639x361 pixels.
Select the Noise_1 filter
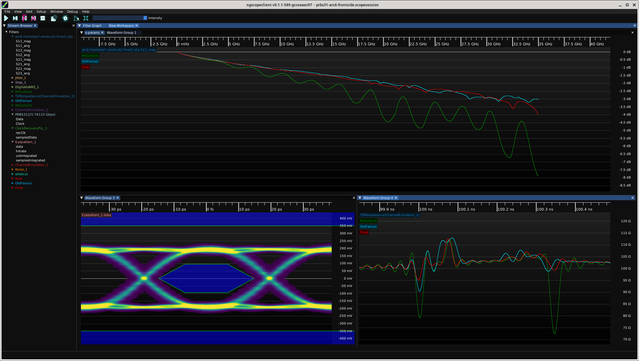click(x=21, y=169)
